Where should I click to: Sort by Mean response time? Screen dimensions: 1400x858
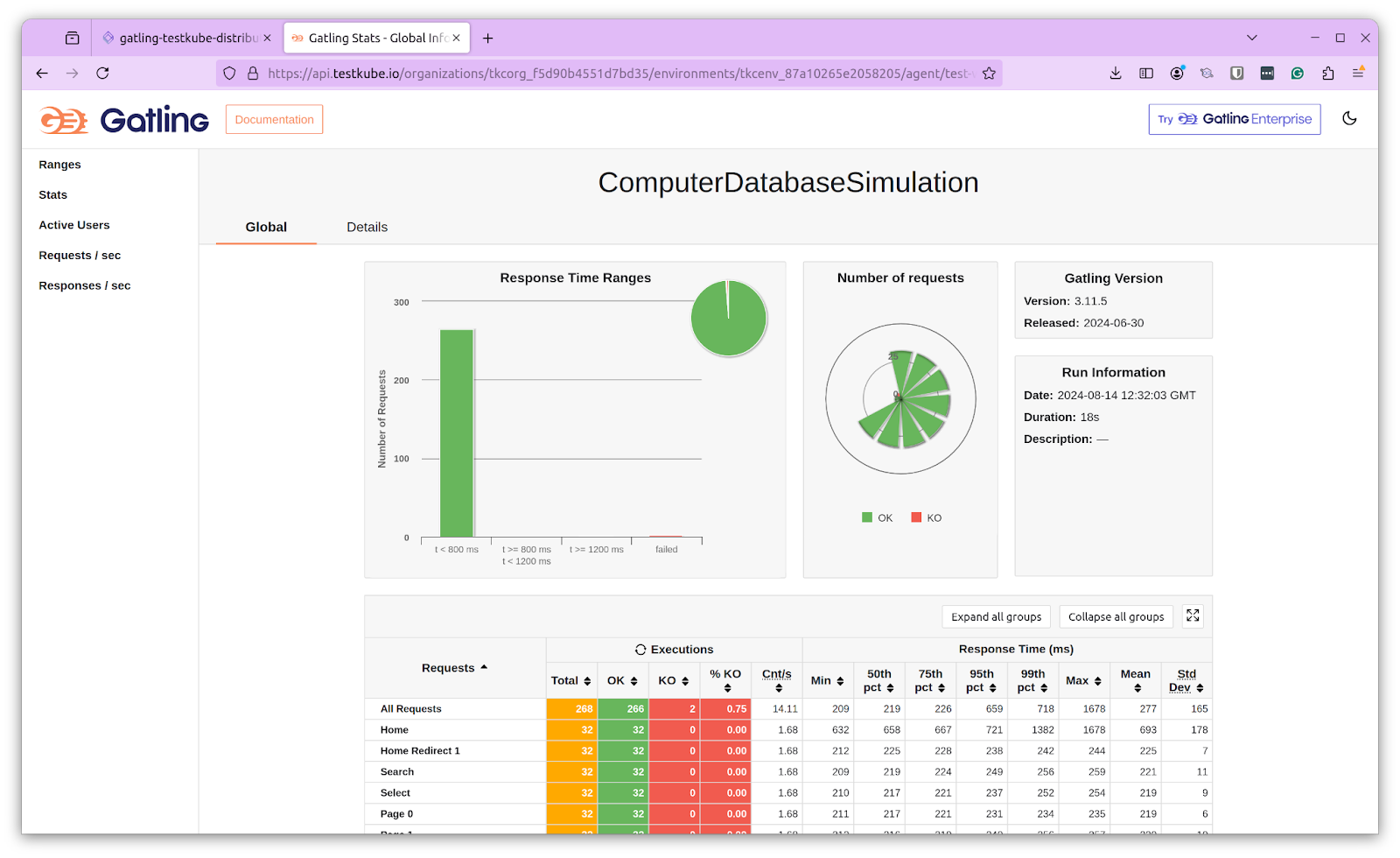[1135, 680]
